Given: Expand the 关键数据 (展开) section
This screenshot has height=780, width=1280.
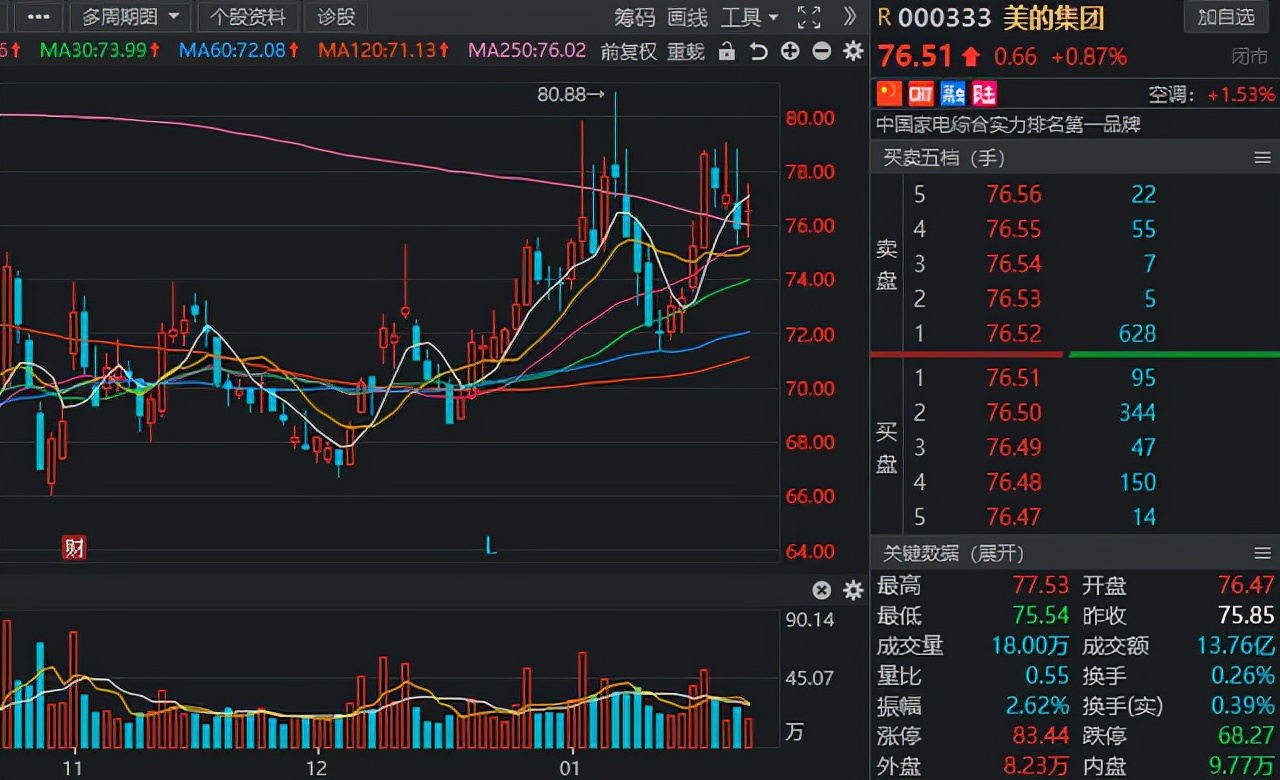Looking at the screenshot, I should 953,553.
